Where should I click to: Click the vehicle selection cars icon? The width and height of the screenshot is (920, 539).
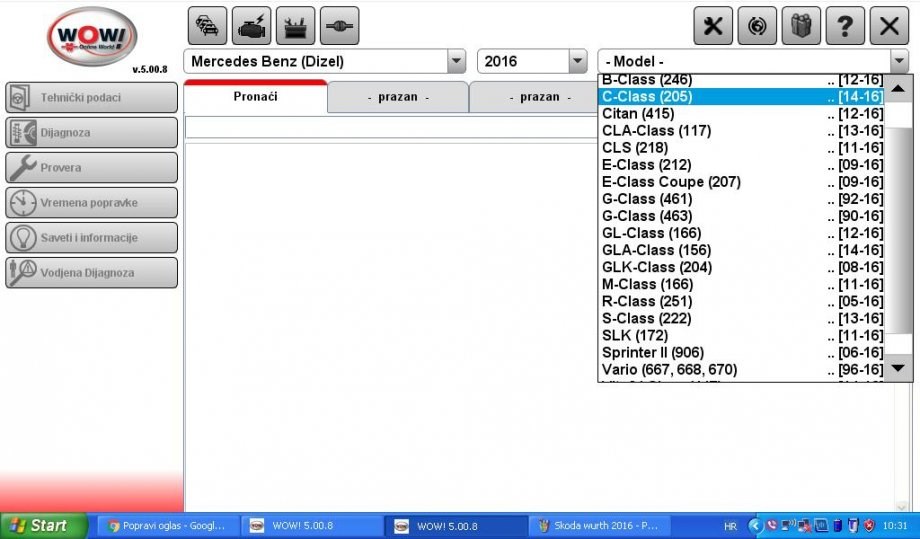pos(207,26)
